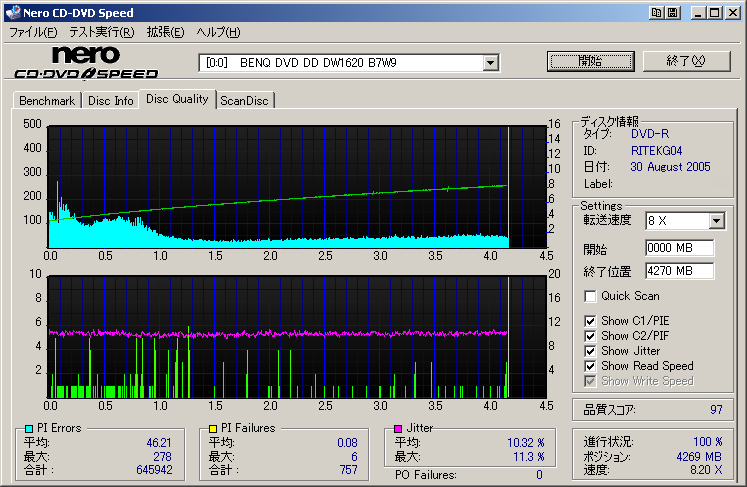The width and height of the screenshot is (747, 487).
Task: Click PI Errors maximum value 278
Action: tap(162, 457)
